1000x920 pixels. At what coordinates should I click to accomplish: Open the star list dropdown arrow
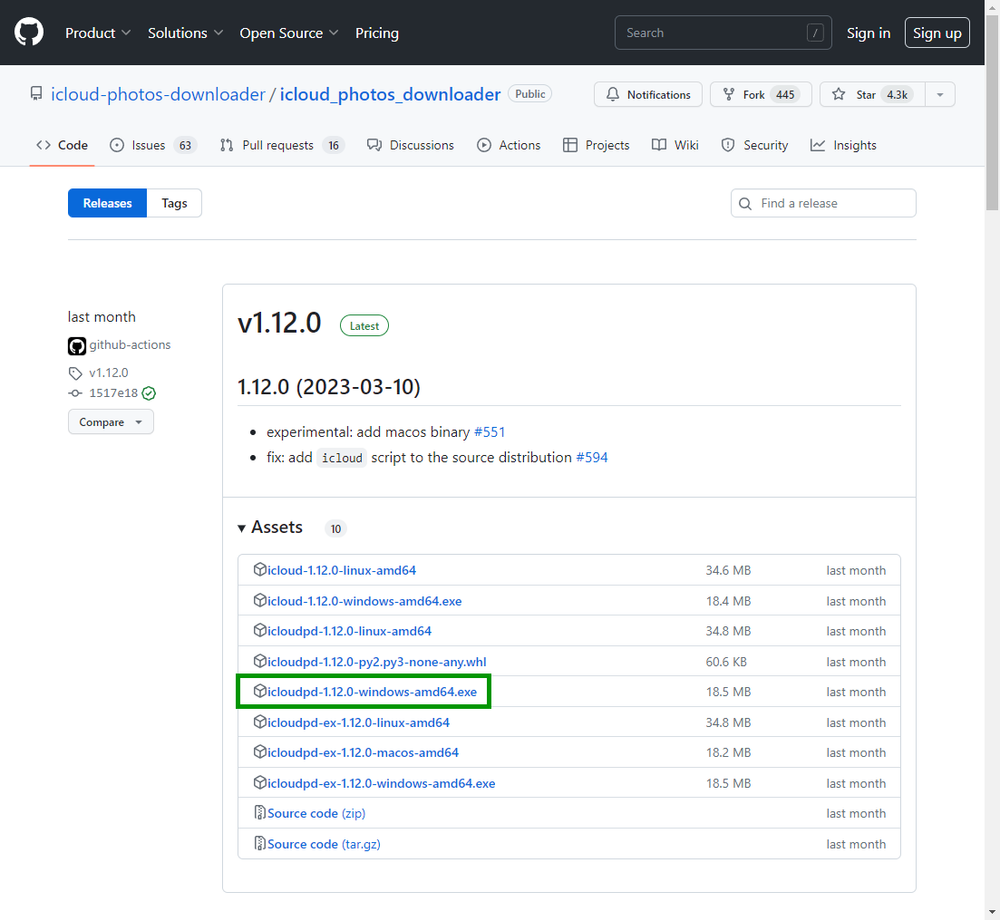pyautogui.click(x=939, y=94)
